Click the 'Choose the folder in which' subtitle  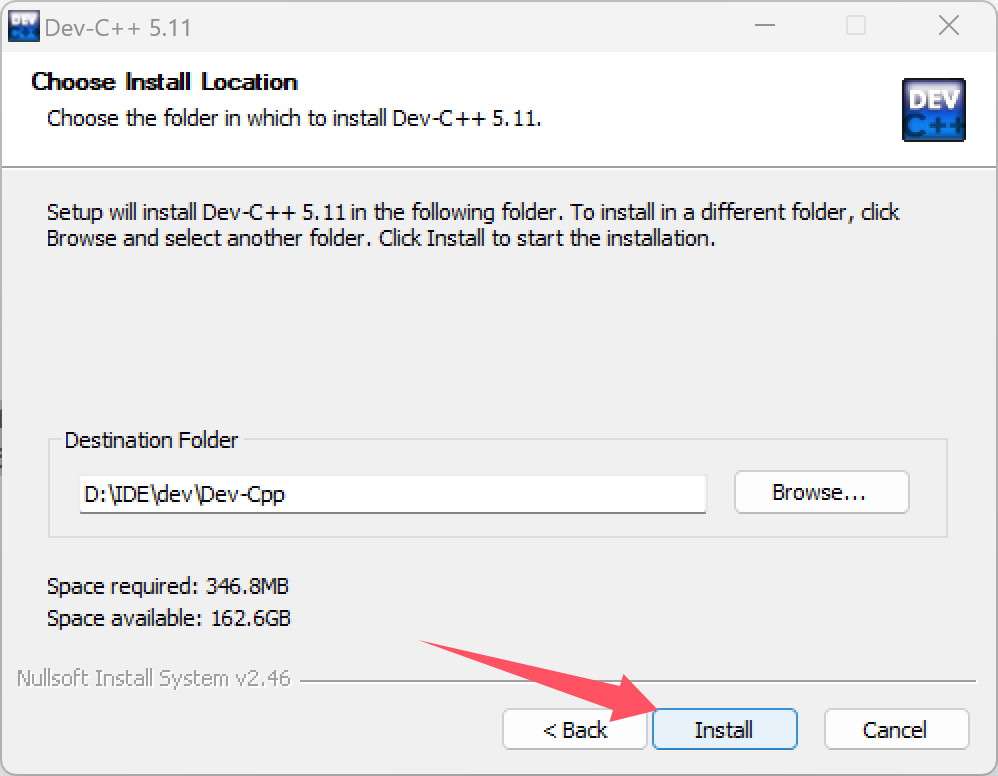tap(294, 118)
